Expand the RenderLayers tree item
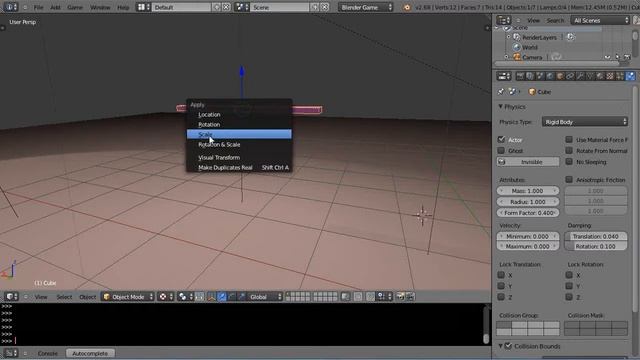 pyautogui.click(x=509, y=37)
